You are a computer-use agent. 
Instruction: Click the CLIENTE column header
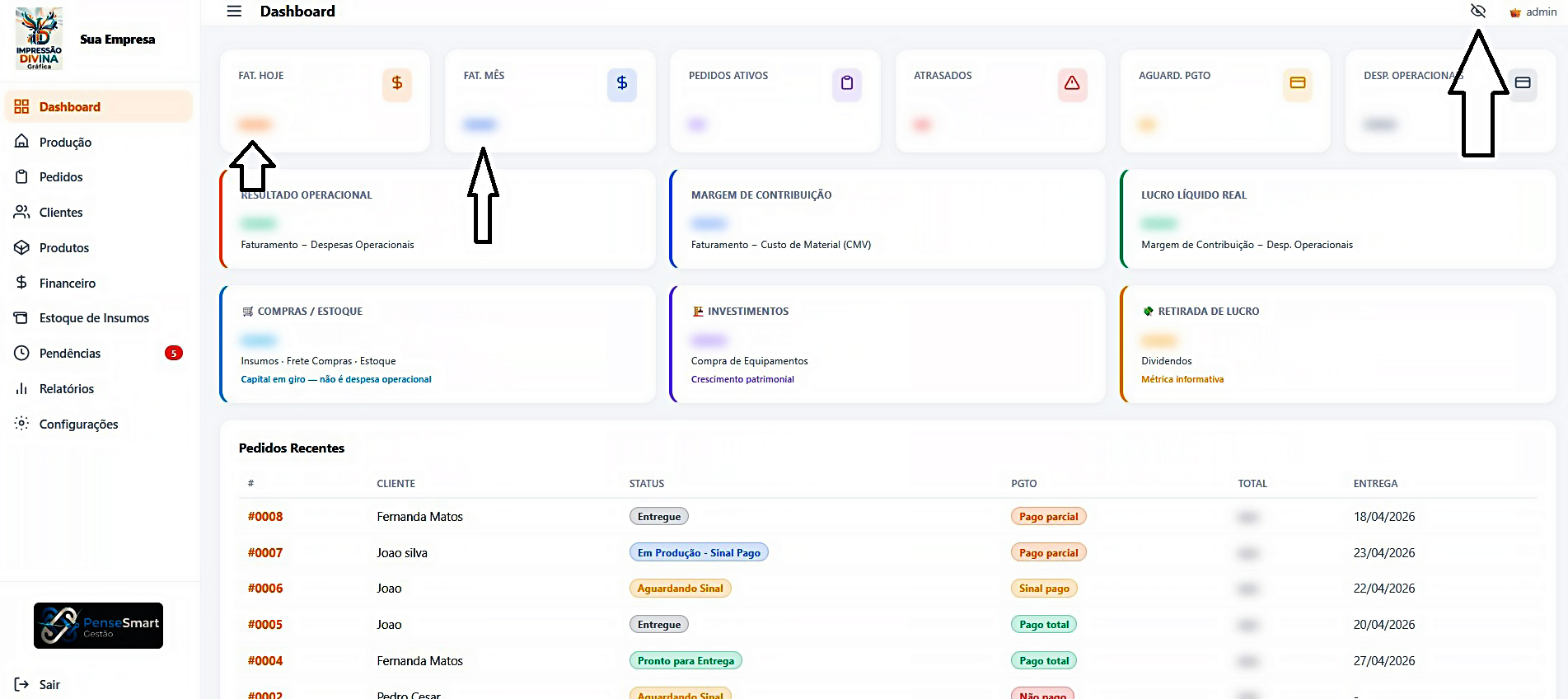pyautogui.click(x=396, y=484)
